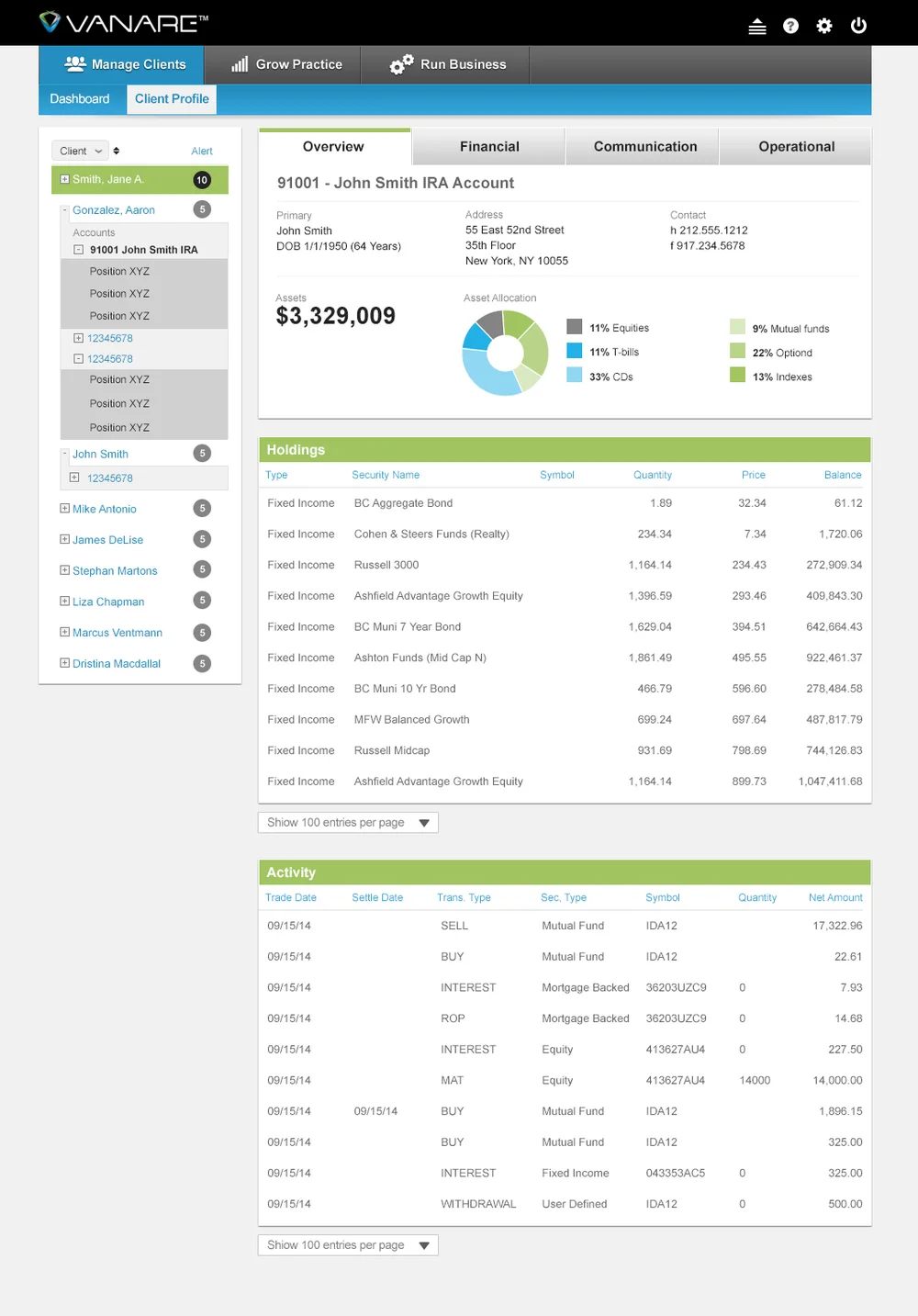Click the Run Business gears icon
Viewport: 918px width, 1316px height.
[x=400, y=64]
